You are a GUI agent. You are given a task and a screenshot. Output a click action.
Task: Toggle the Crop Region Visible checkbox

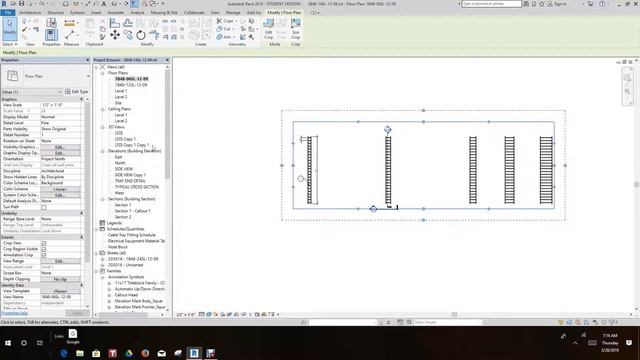44,249
